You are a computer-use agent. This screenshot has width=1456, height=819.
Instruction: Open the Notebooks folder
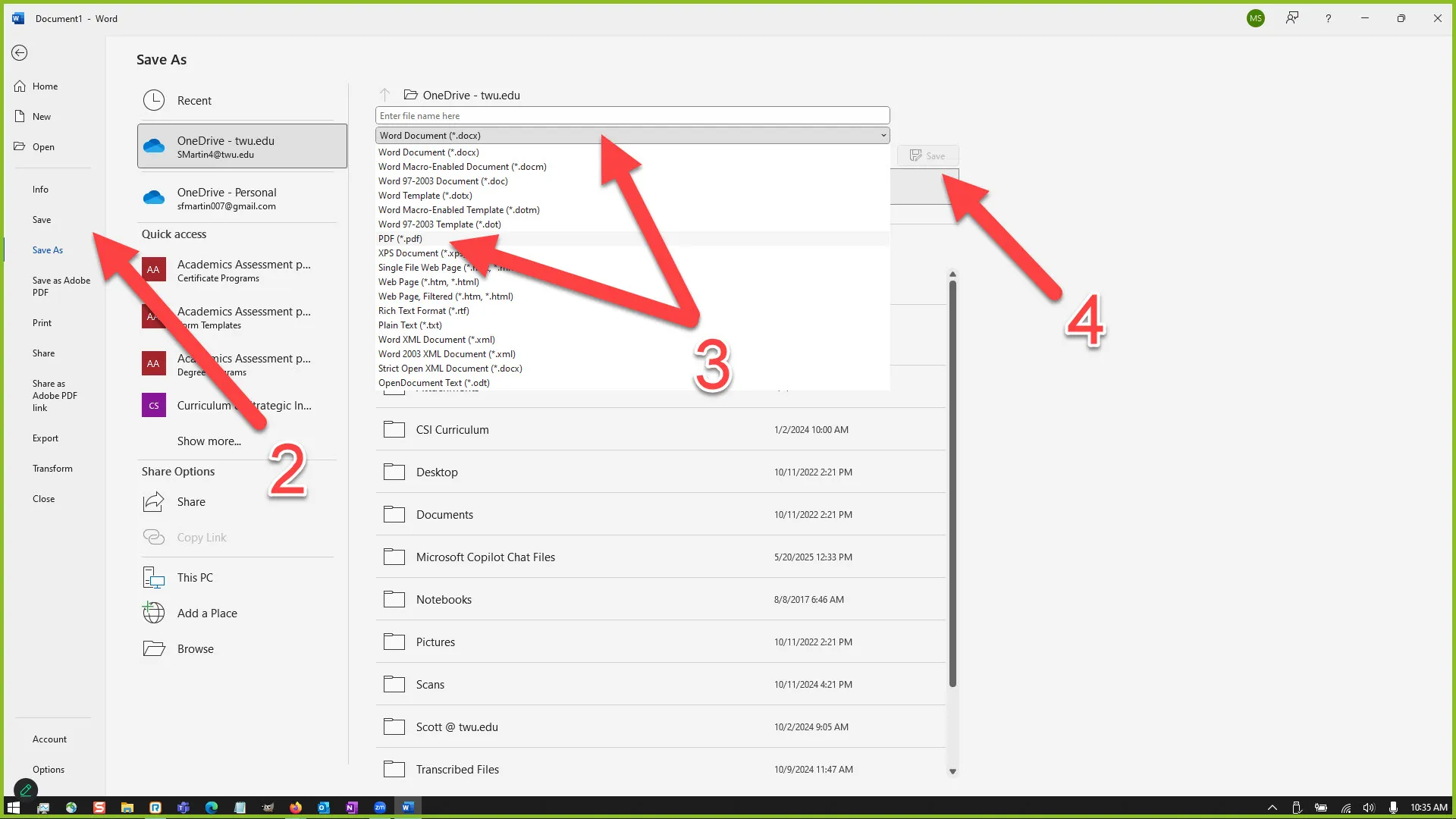[x=661, y=600]
